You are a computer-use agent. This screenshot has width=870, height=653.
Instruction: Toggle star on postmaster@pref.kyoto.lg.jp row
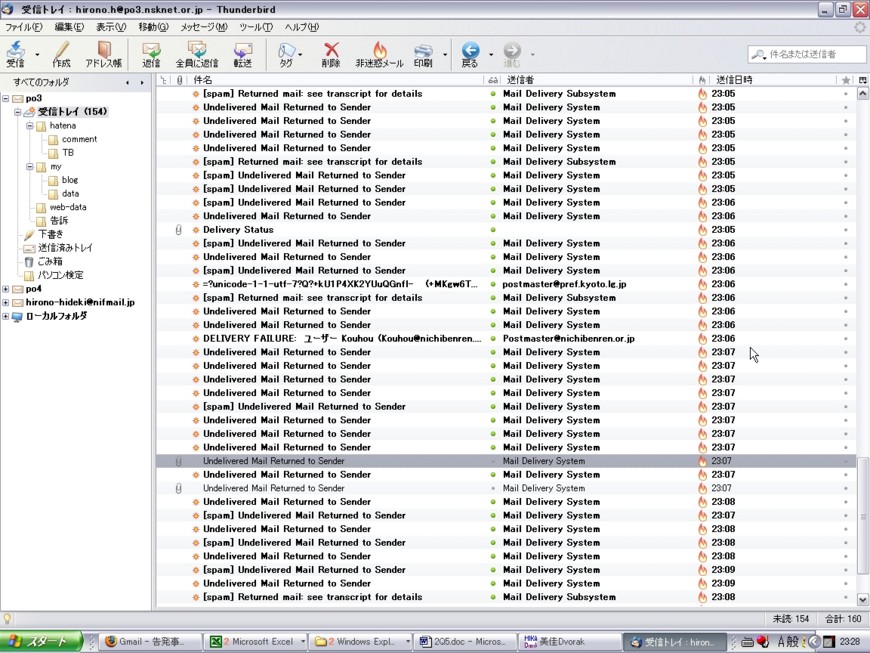tap(846, 284)
